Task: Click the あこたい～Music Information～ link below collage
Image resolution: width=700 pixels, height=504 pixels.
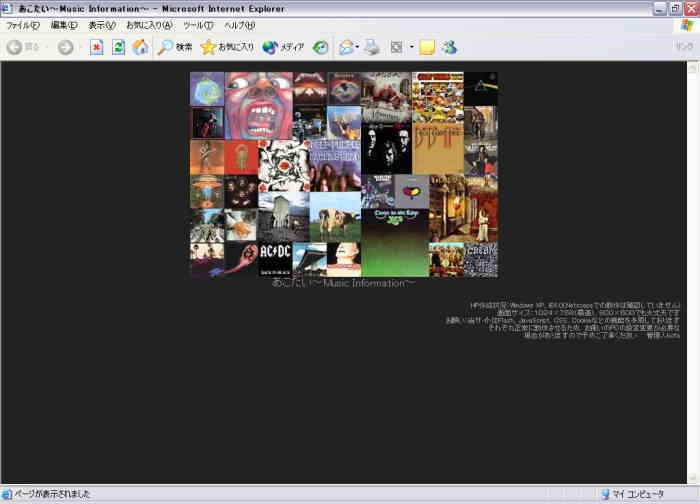Action: point(343,283)
